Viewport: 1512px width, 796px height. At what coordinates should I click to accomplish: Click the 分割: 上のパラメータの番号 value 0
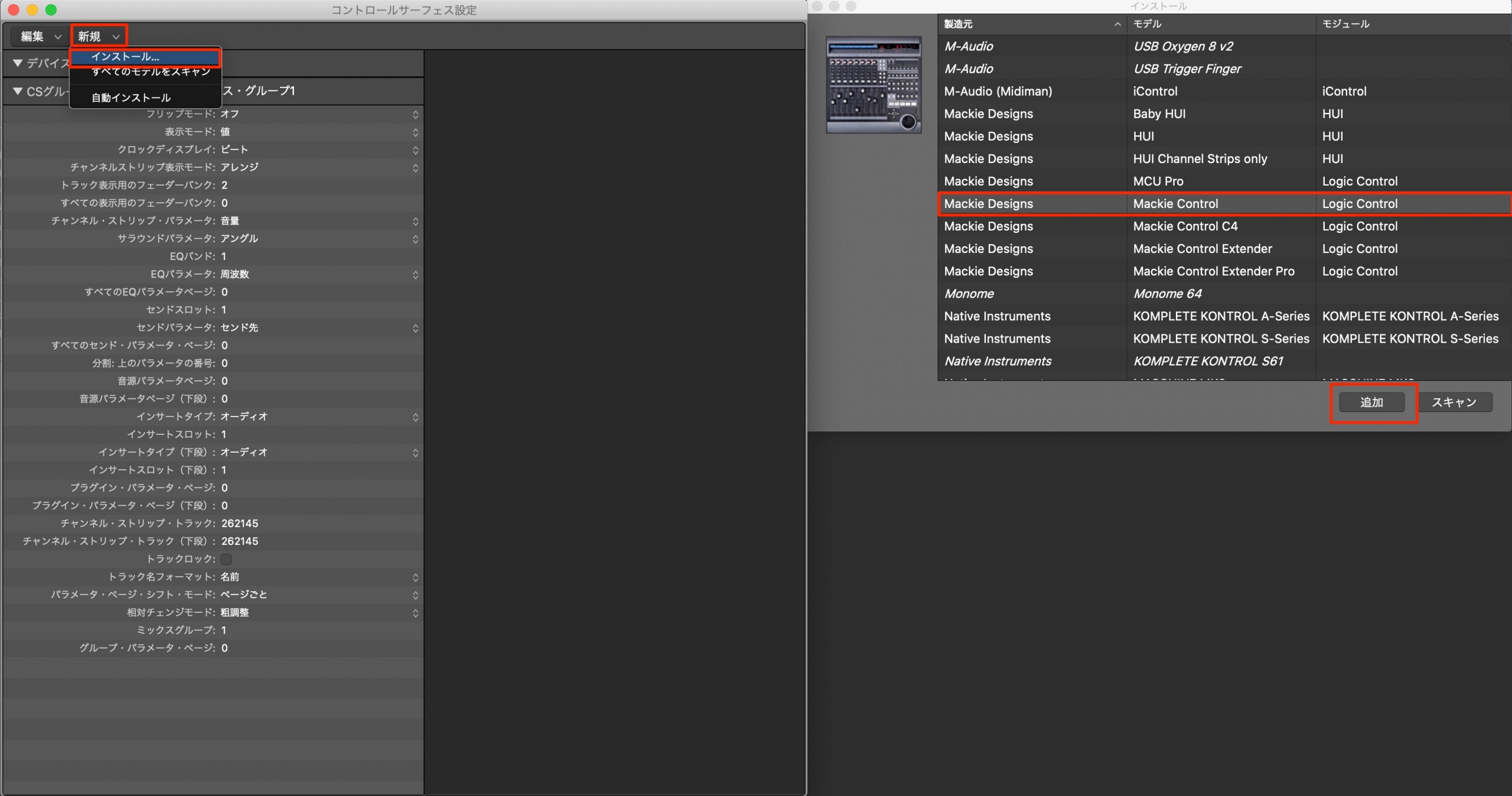(x=224, y=363)
